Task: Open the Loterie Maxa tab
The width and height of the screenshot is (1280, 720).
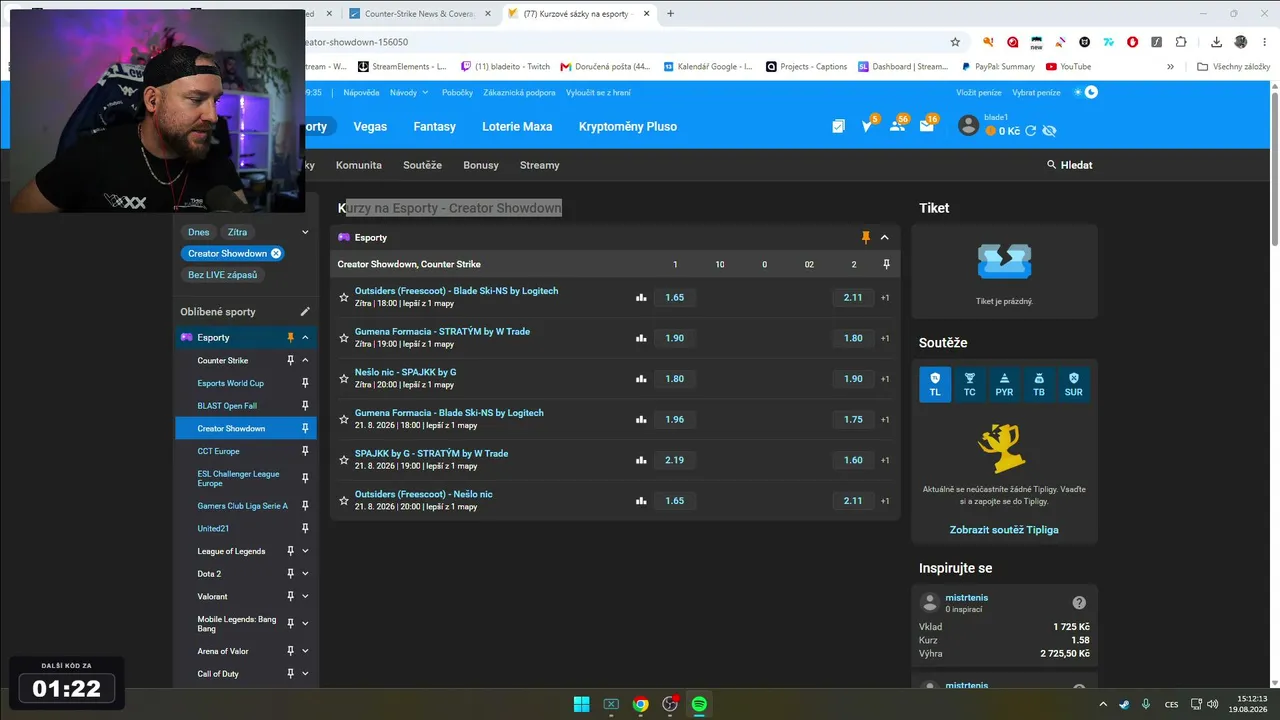Action: click(x=517, y=127)
